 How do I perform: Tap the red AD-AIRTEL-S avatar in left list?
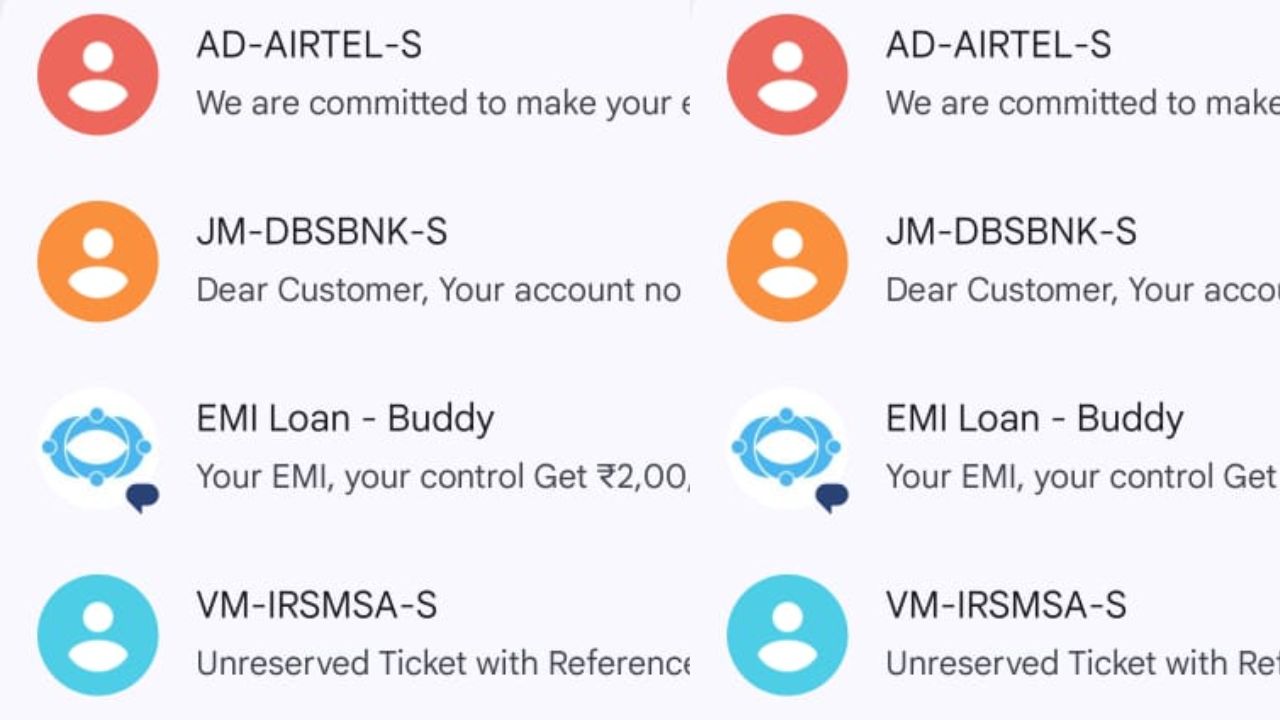pyautogui.click(x=98, y=75)
